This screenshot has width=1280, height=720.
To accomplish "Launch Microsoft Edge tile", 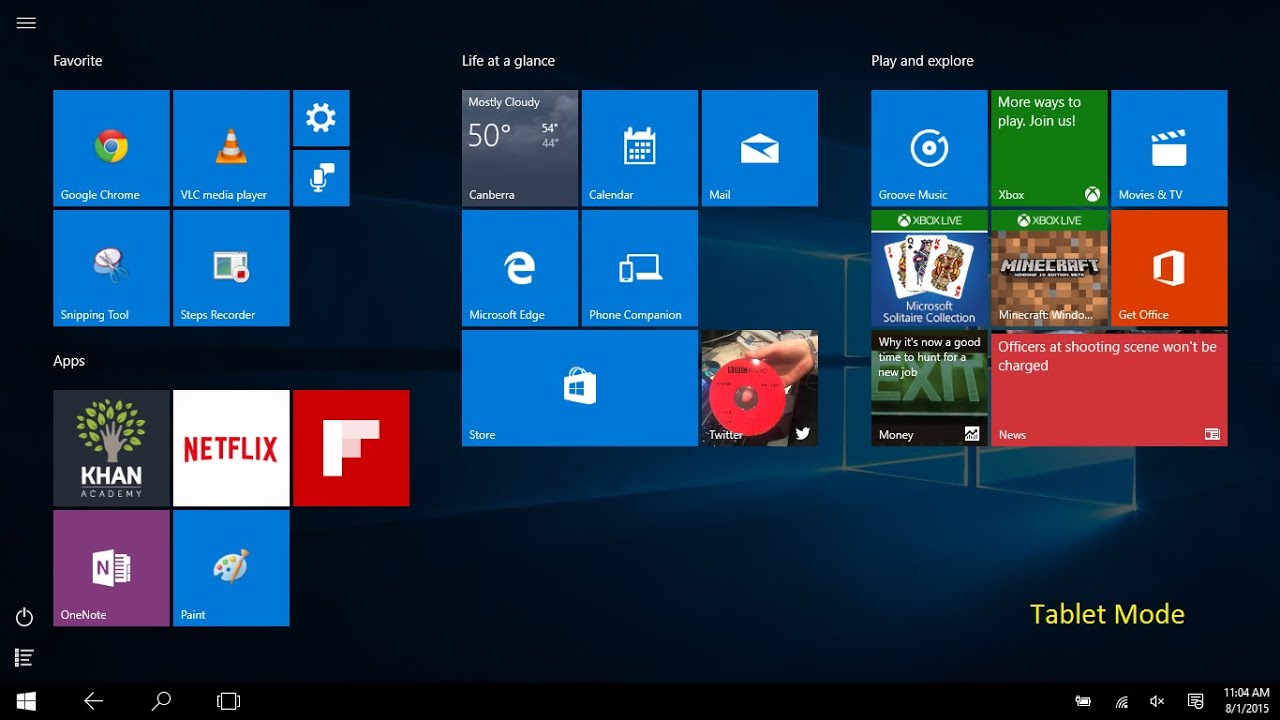I will (520, 268).
